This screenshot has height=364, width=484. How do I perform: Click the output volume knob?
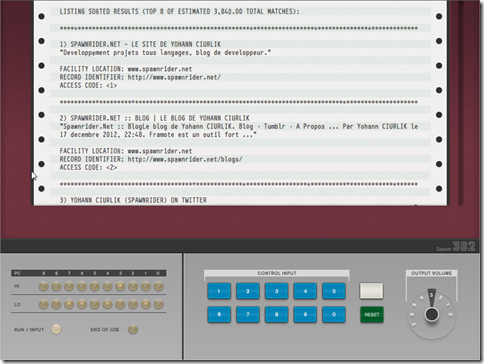(x=431, y=314)
